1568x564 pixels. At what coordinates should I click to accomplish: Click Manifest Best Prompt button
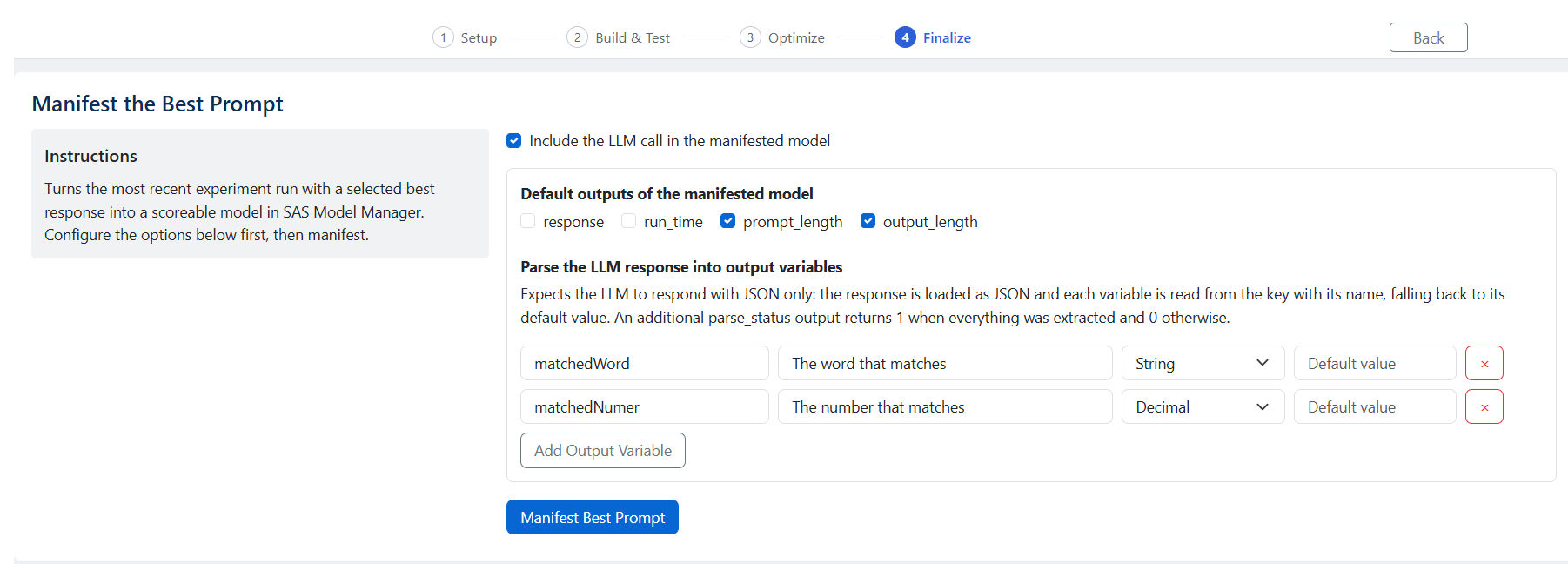(592, 517)
